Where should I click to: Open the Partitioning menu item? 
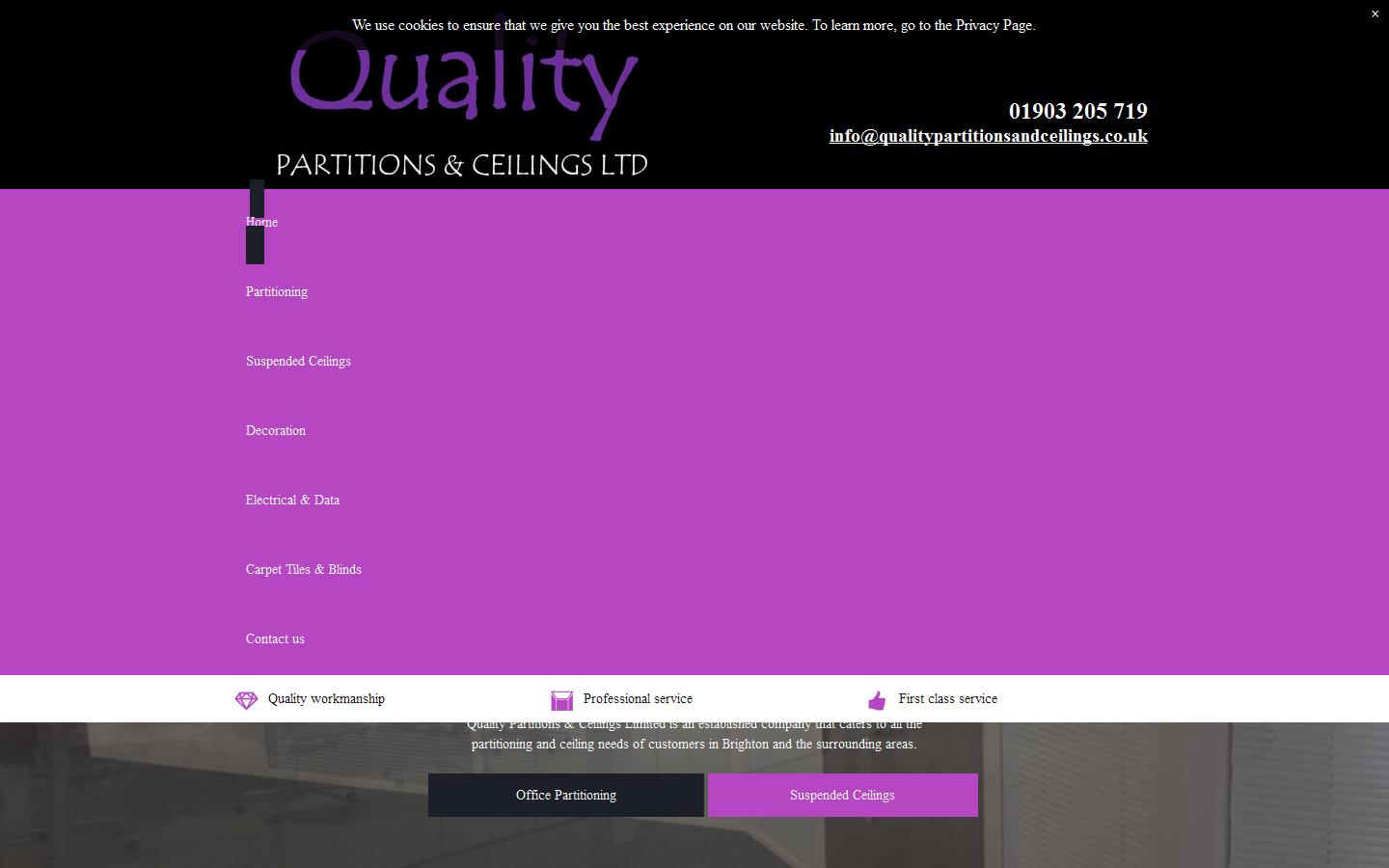click(277, 291)
